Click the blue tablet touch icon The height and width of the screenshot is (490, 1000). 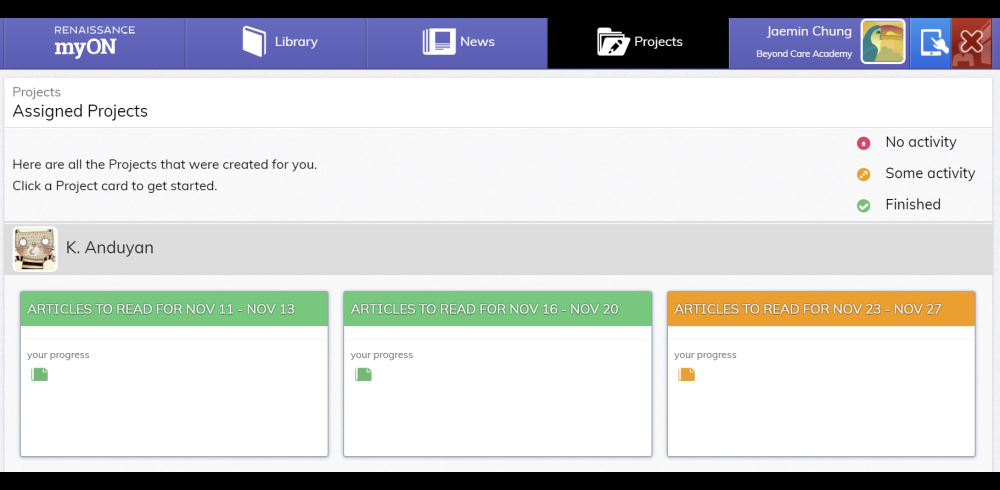click(x=930, y=43)
